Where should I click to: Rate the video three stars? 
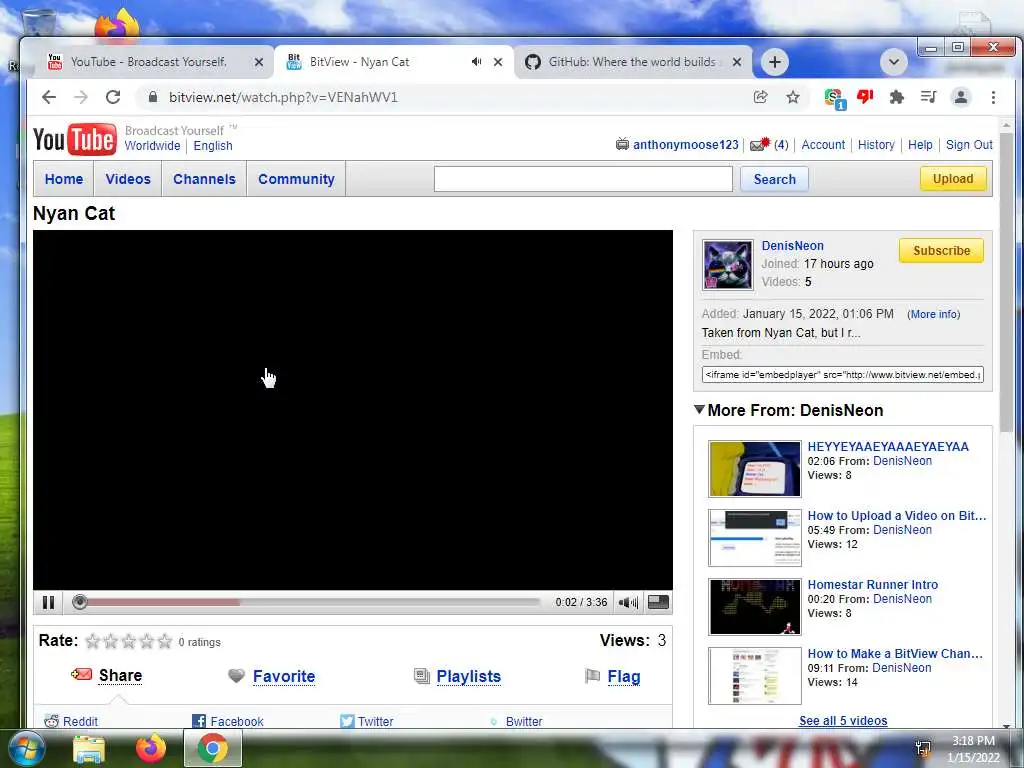point(129,641)
